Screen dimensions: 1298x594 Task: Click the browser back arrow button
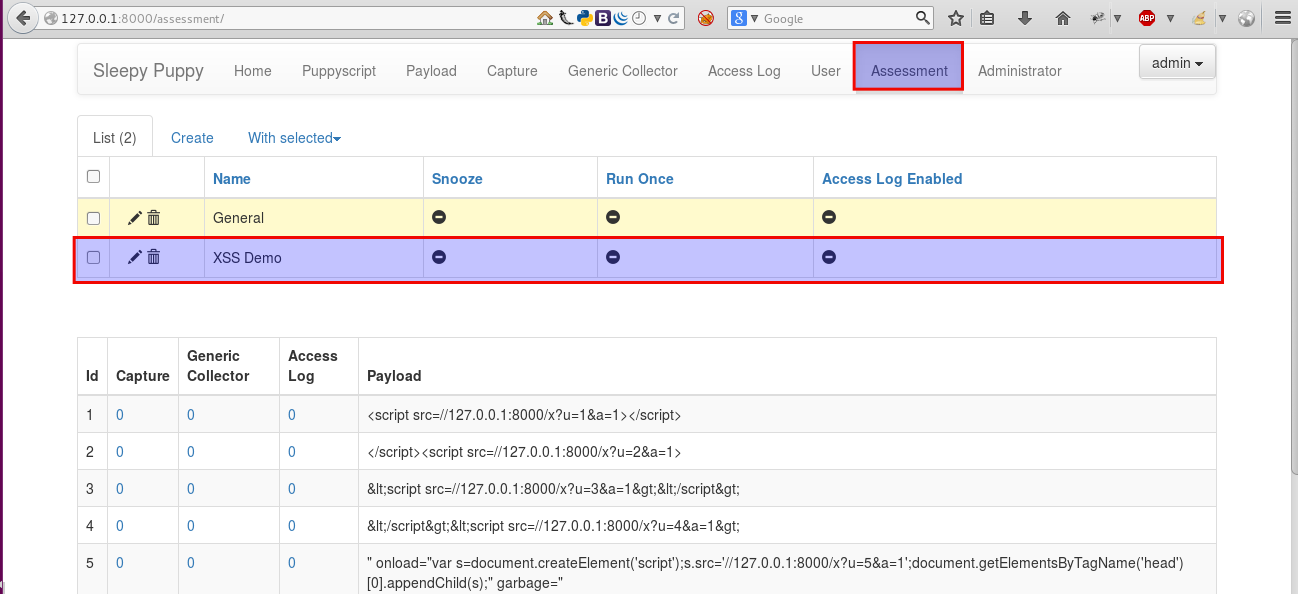(22, 17)
